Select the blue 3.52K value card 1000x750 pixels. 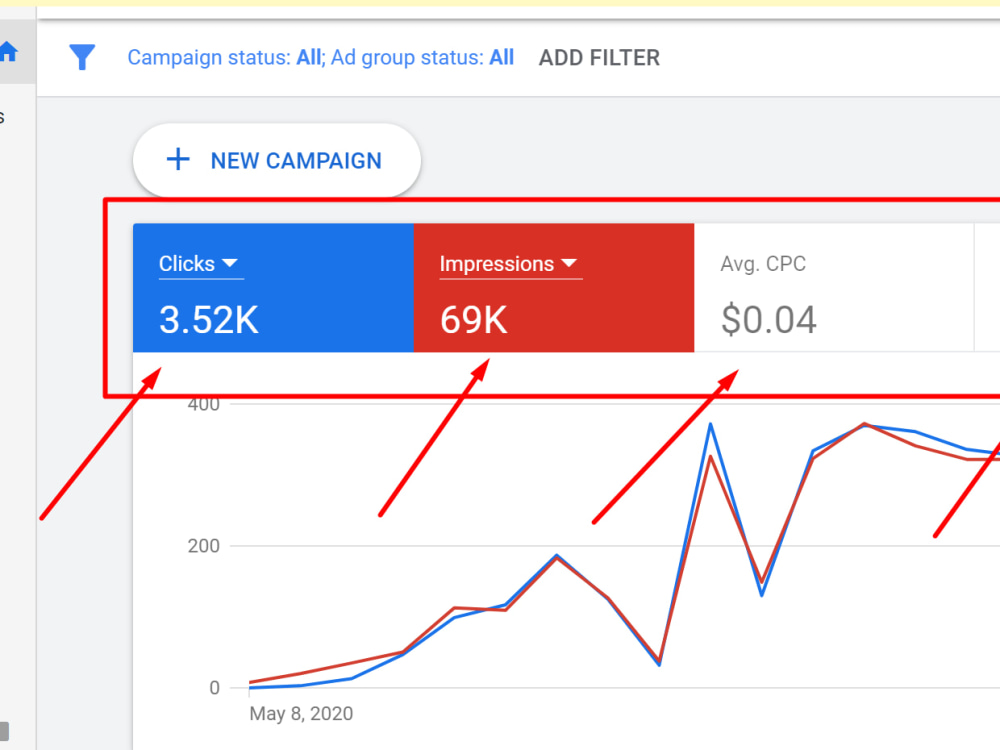(273, 288)
